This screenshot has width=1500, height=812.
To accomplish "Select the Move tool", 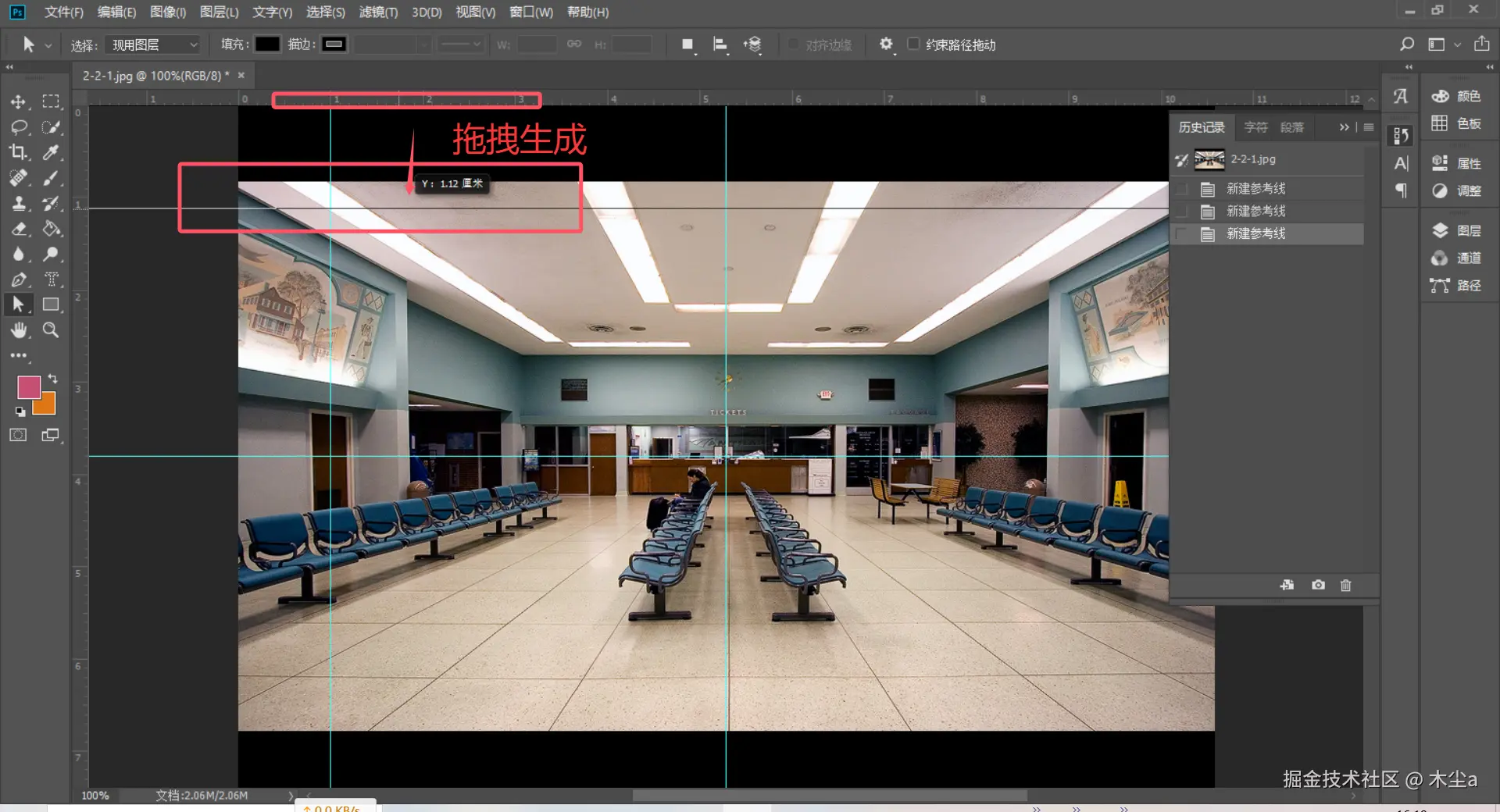I will 18,101.
